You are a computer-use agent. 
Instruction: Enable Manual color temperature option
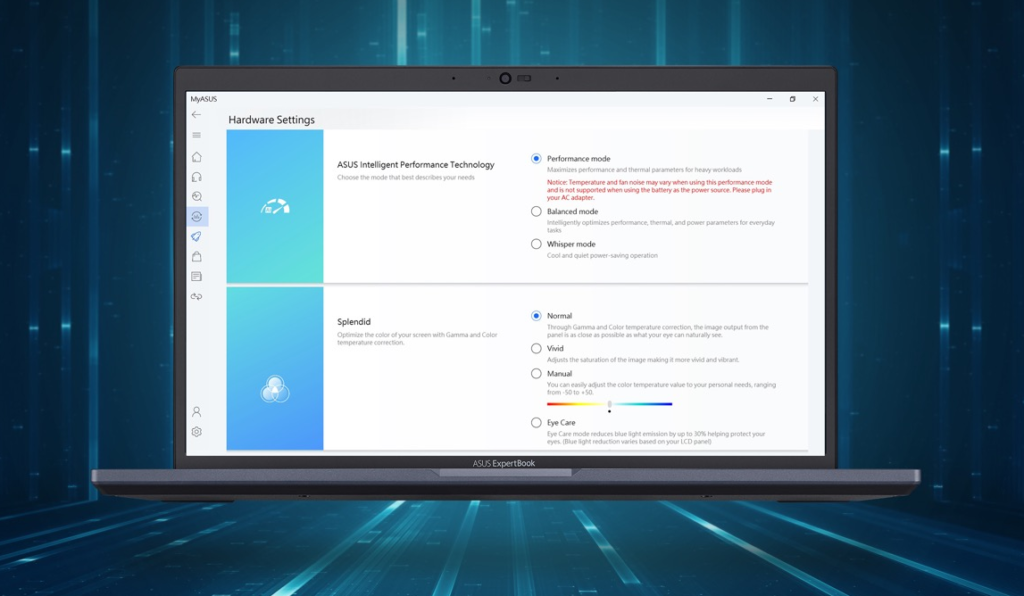(x=537, y=374)
